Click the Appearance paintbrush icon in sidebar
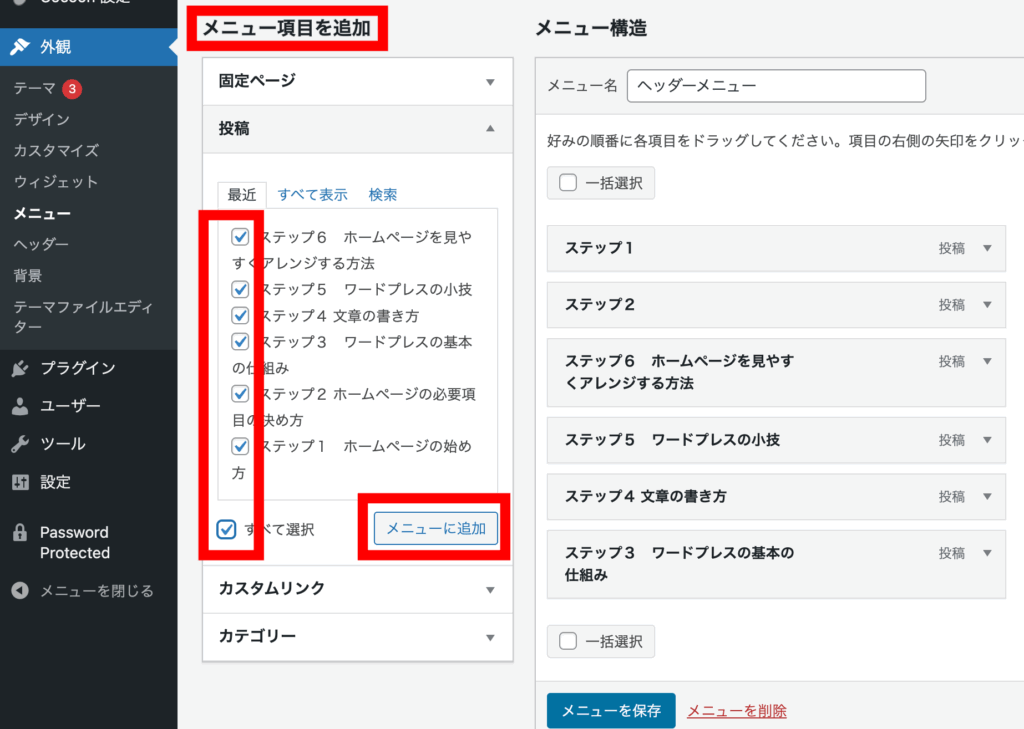 [x=20, y=47]
